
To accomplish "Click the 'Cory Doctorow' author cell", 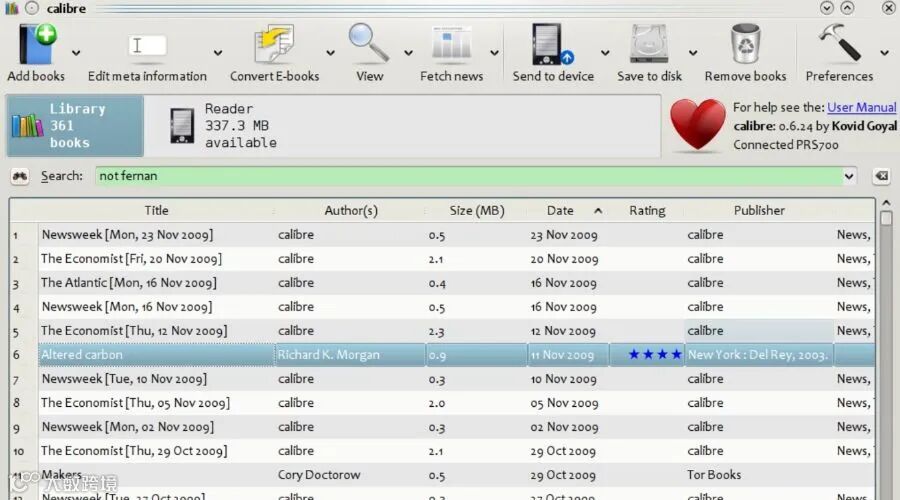I will (x=351, y=475).
